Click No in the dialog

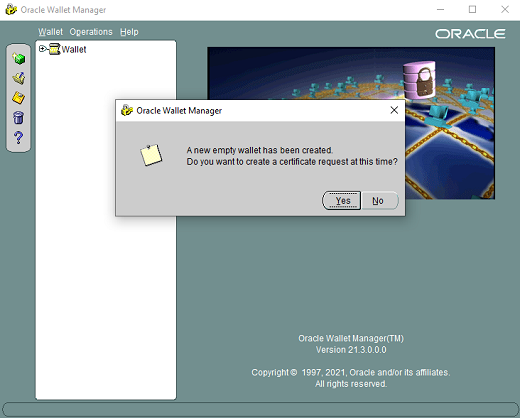click(379, 201)
